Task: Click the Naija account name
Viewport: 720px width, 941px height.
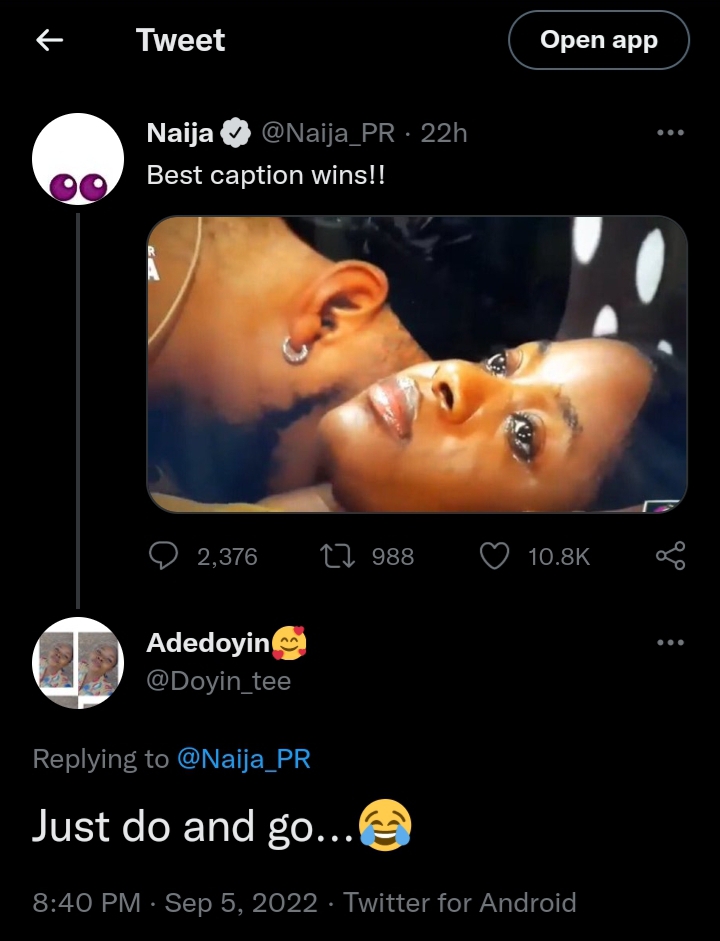Action: pyautogui.click(x=180, y=133)
